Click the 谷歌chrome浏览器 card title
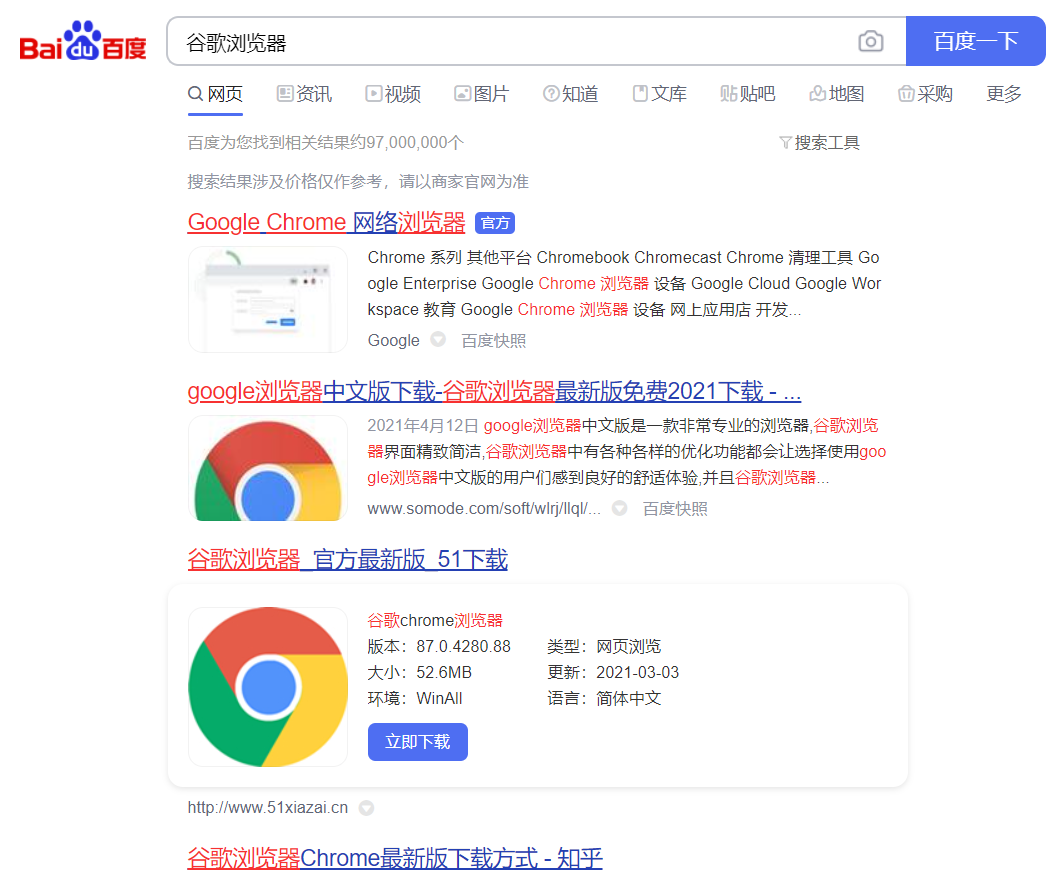This screenshot has height=877, width=1049. point(435,621)
